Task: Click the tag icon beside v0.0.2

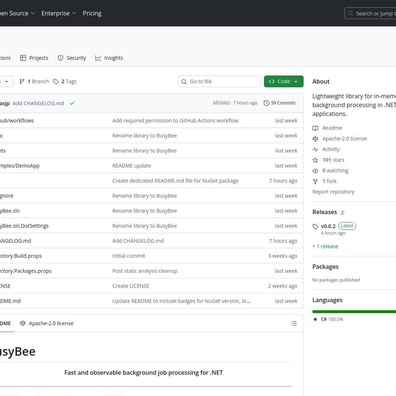Action: [315, 227]
